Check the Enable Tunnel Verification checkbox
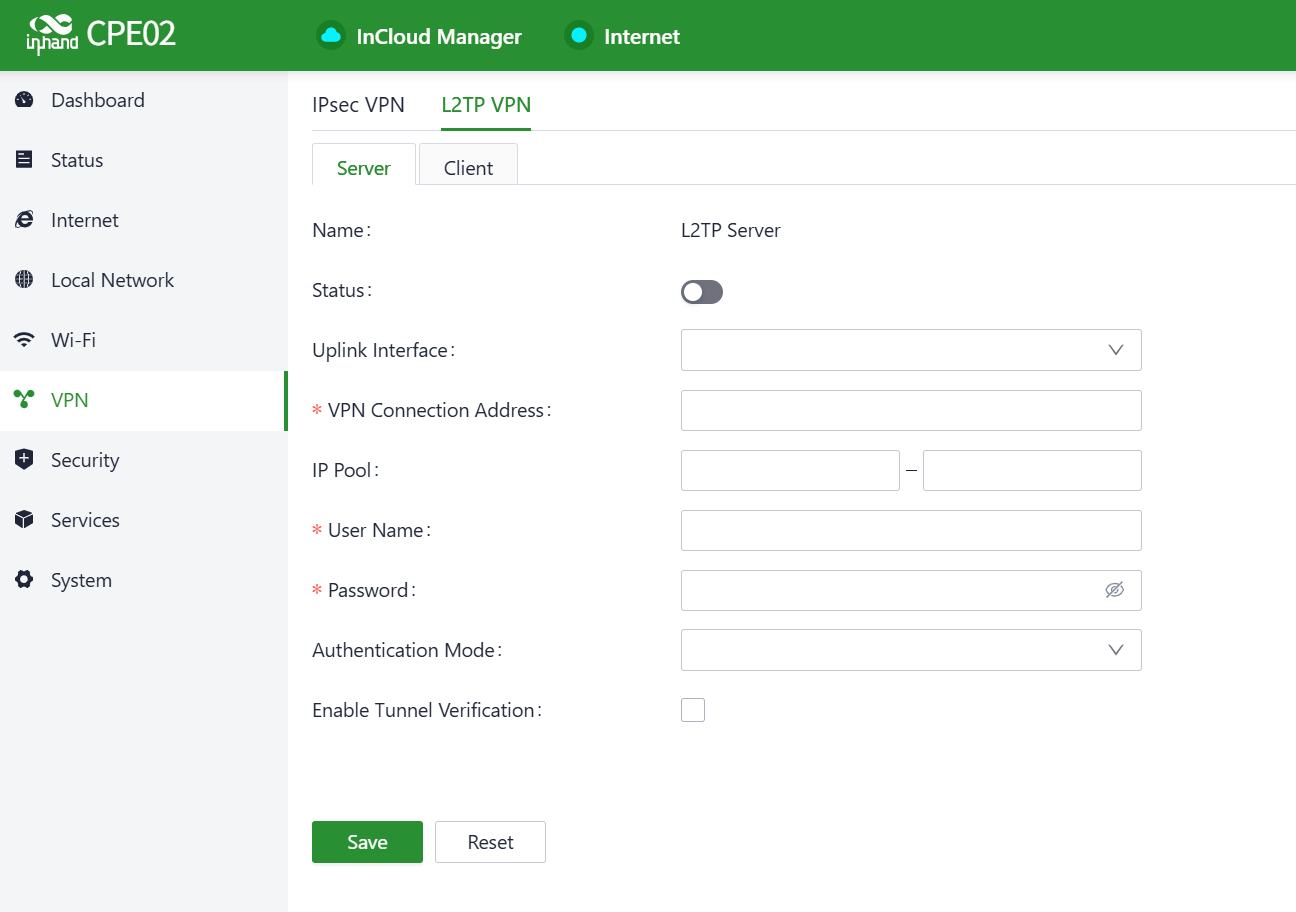The height and width of the screenshot is (912, 1296). click(x=693, y=710)
